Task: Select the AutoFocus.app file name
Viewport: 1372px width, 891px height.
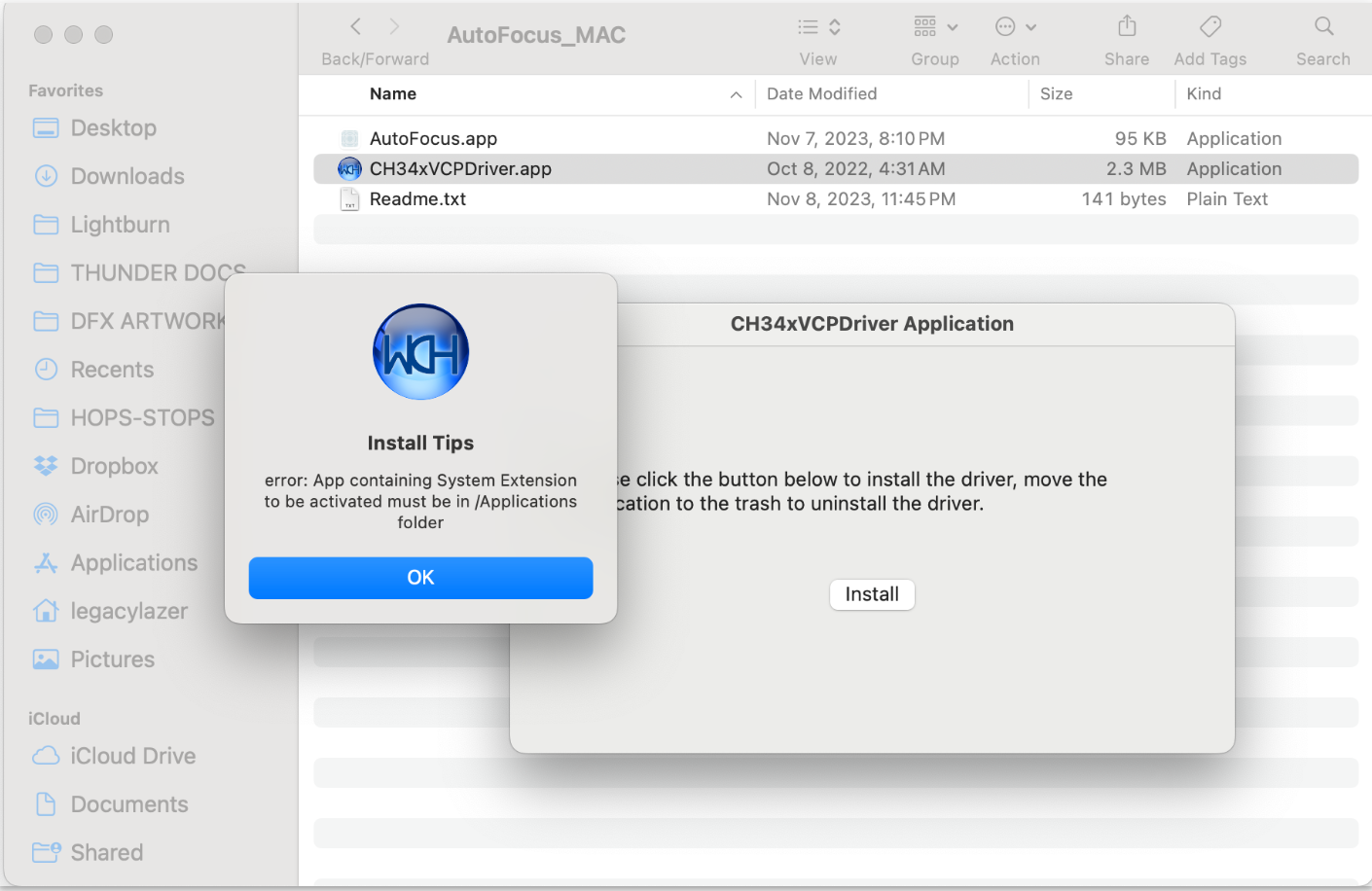Action: click(433, 139)
